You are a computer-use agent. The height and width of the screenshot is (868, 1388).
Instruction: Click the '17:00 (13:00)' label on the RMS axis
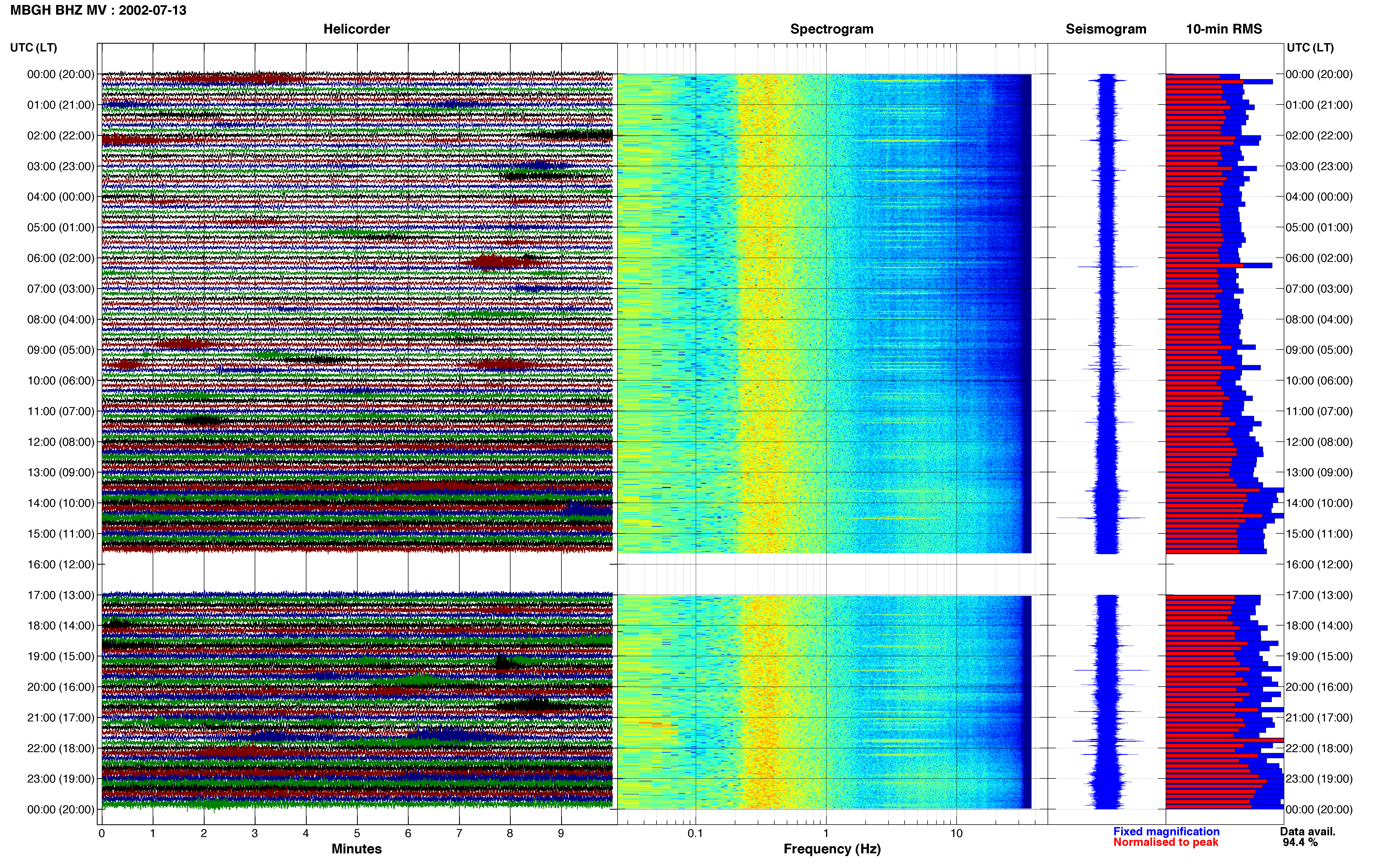click(1319, 595)
